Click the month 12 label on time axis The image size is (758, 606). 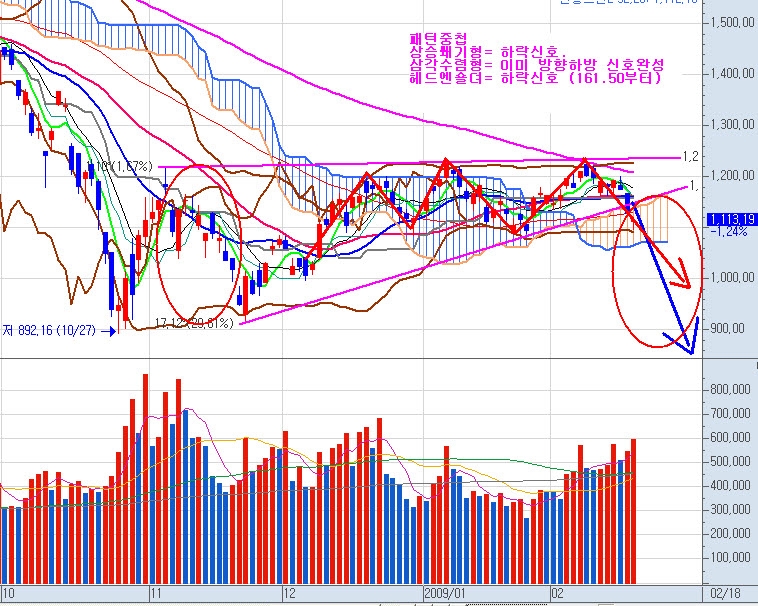pos(290,593)
